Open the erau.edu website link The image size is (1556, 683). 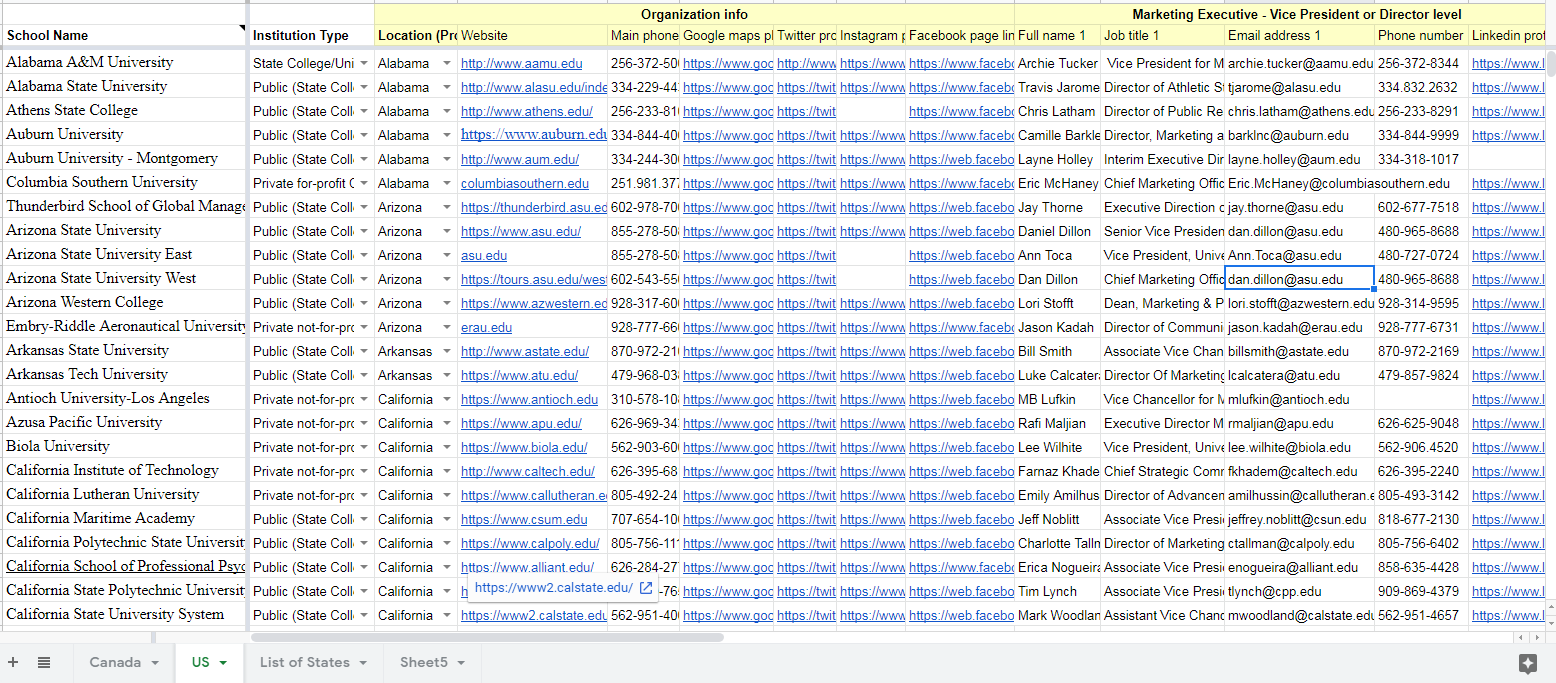(486, 327)
